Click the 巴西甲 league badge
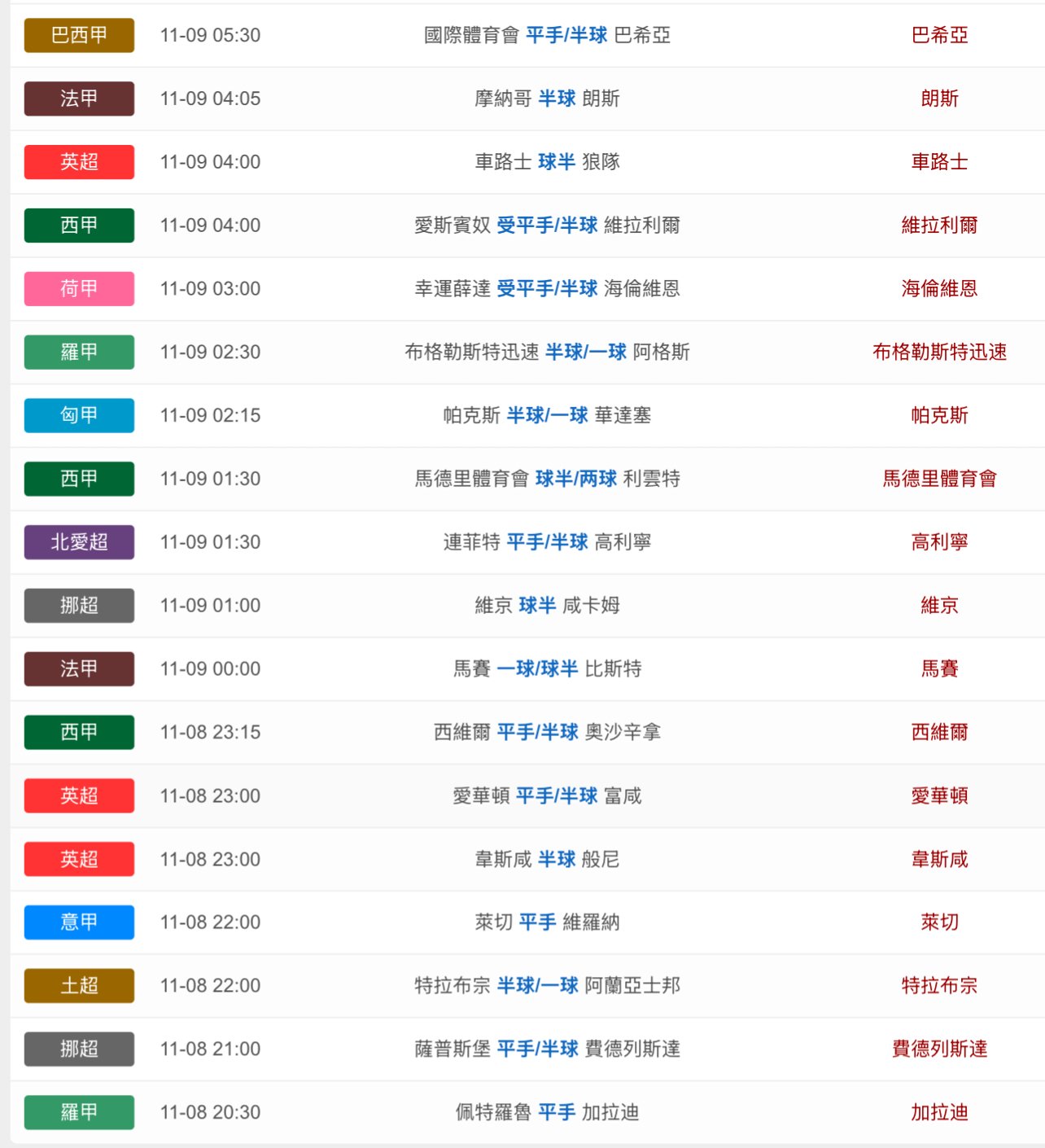Screen dimensions: 1045x1148 coord(79,35)
